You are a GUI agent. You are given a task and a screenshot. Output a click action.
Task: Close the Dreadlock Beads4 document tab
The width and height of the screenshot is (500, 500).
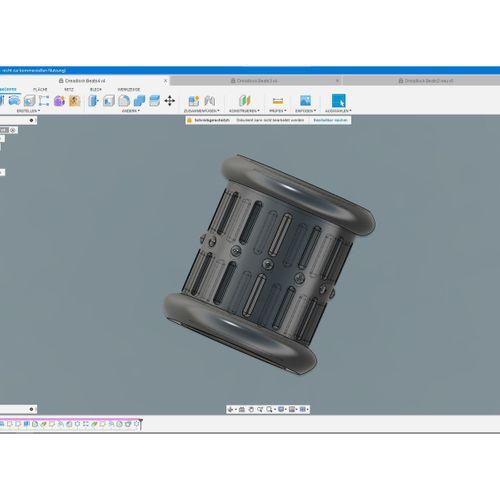point(165,81)
